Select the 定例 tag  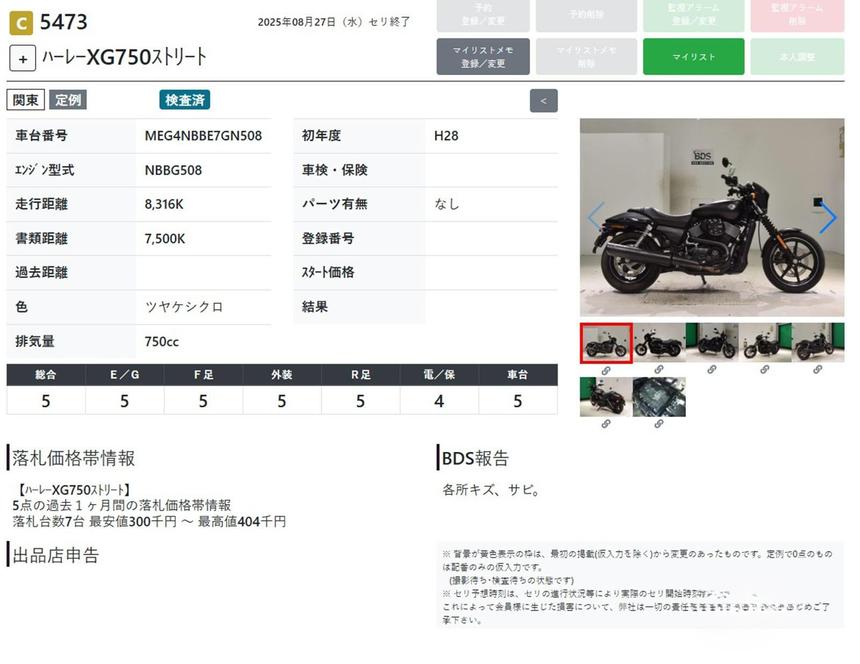68,100
